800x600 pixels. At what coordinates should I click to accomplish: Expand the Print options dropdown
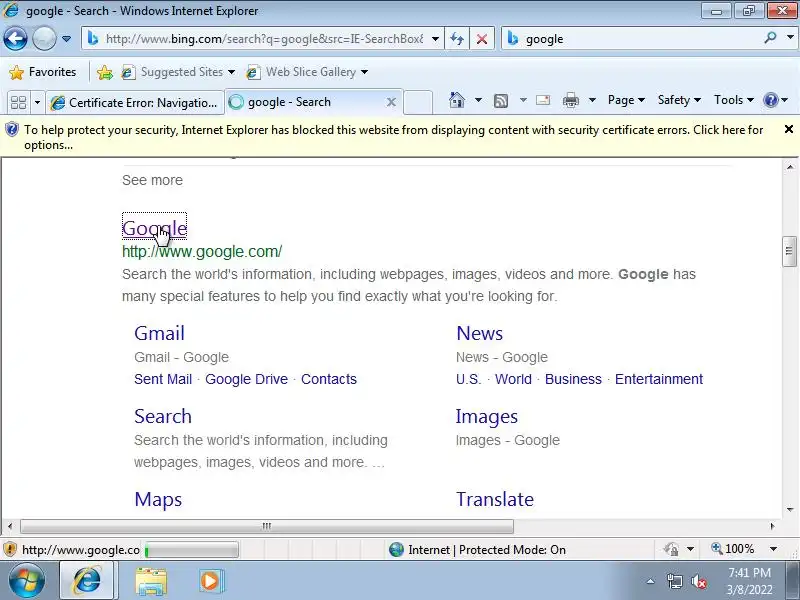[592, 100]
